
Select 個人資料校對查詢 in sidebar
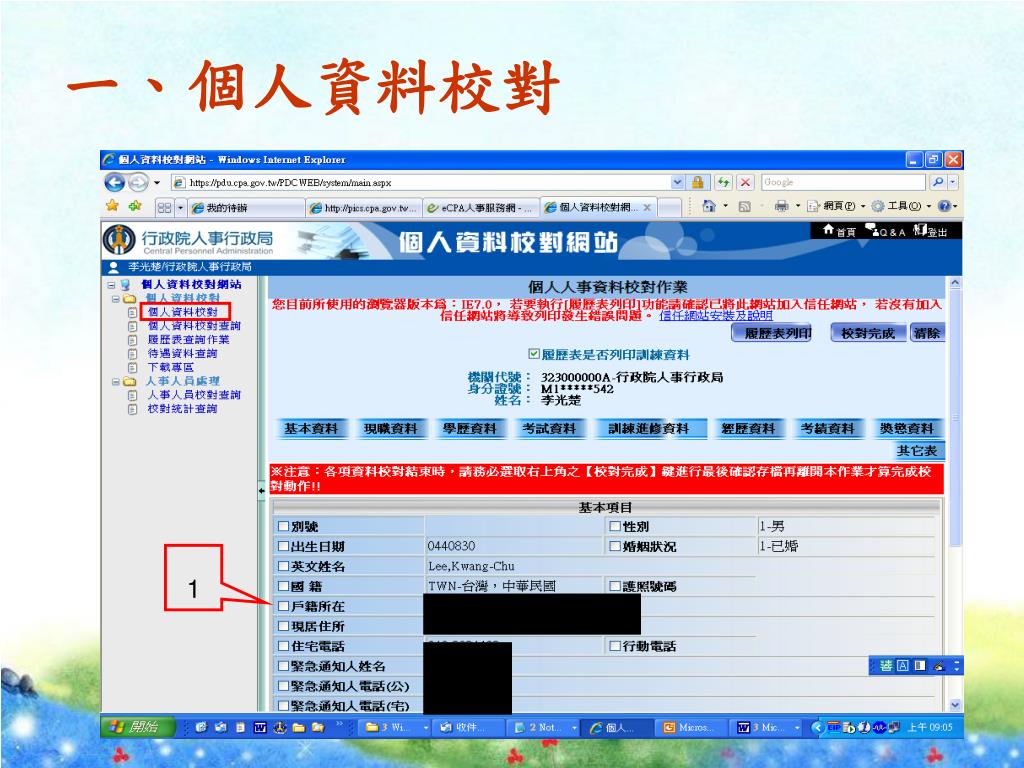(x=194, y=325)
